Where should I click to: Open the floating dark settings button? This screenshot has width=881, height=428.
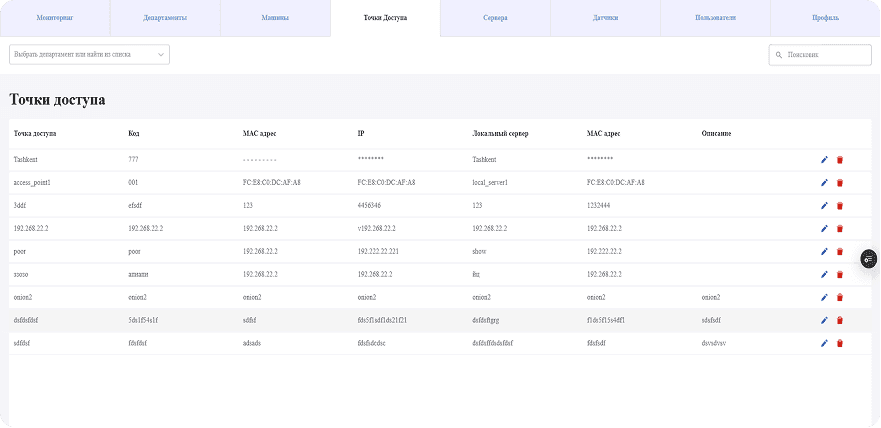click(869, 259)
